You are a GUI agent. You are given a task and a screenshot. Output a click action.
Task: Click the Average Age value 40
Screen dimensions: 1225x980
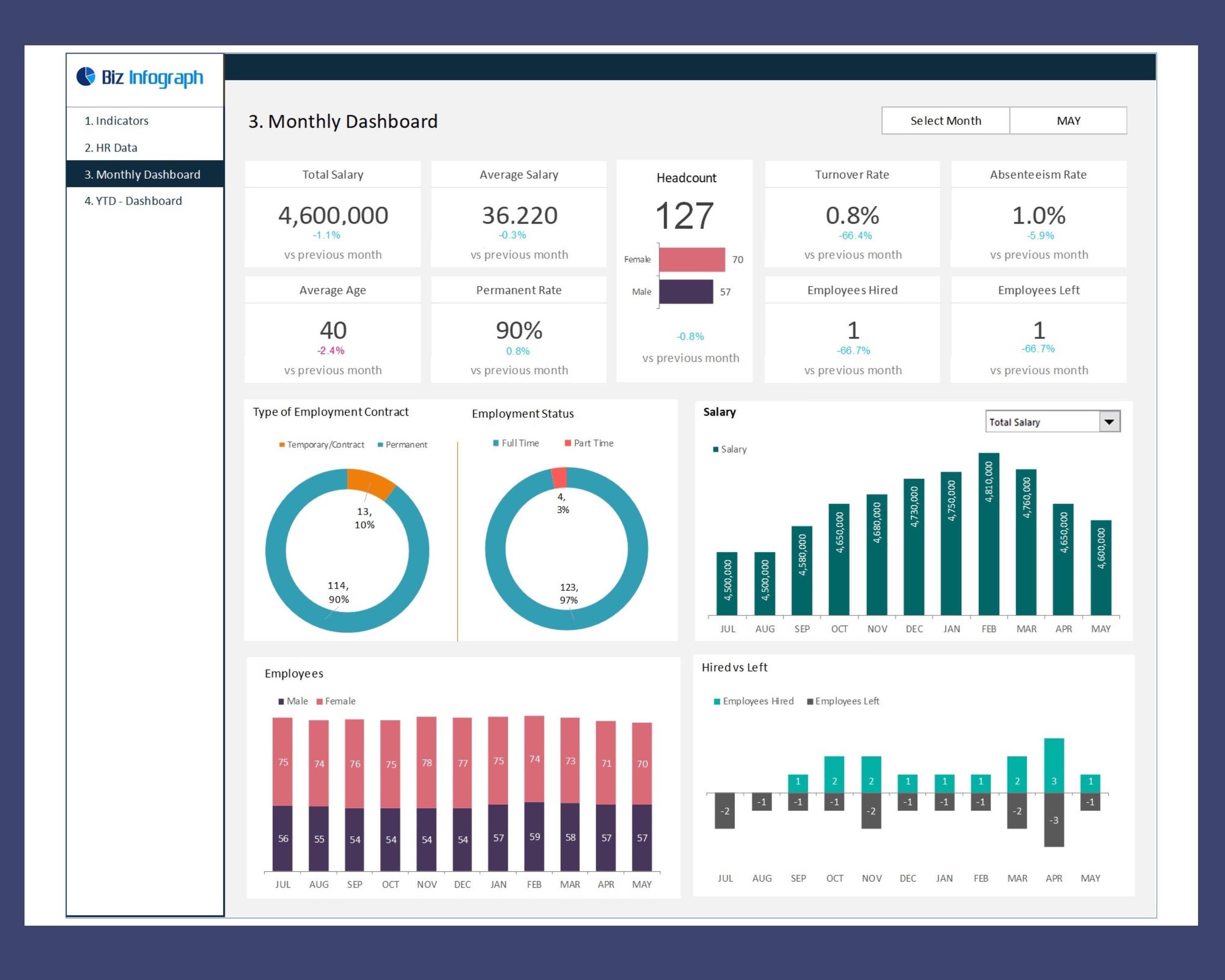coord(333,330)
